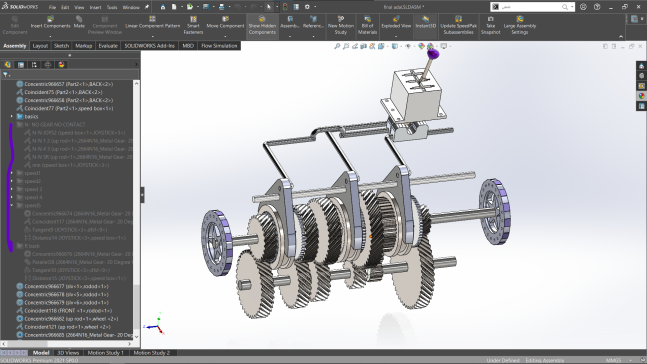Open Linear Component Pattern dropdown arrow
The height and width of the screenshot is (364, 647).
click(x=152, y=36)
